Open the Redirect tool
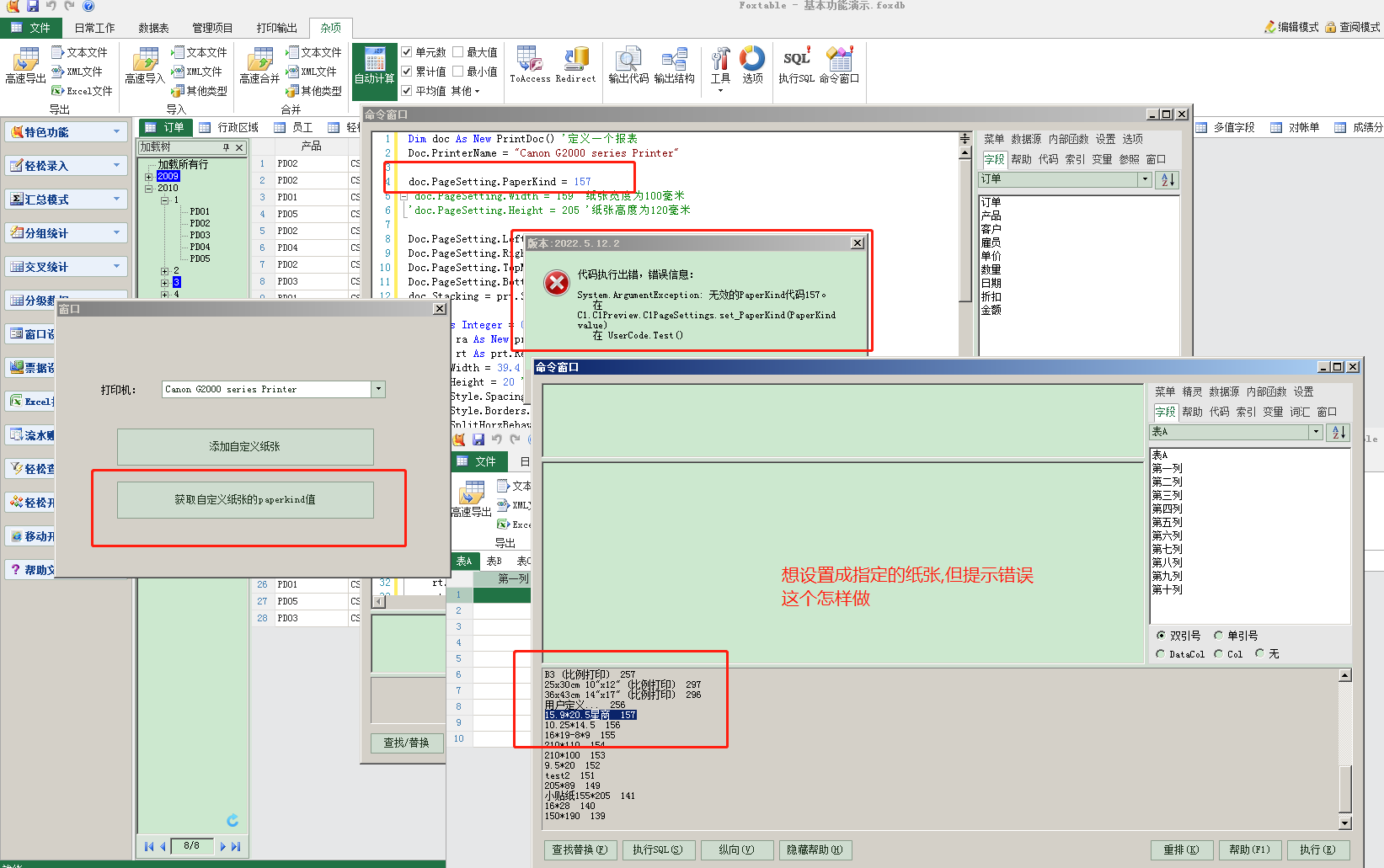 click(575, 65)
